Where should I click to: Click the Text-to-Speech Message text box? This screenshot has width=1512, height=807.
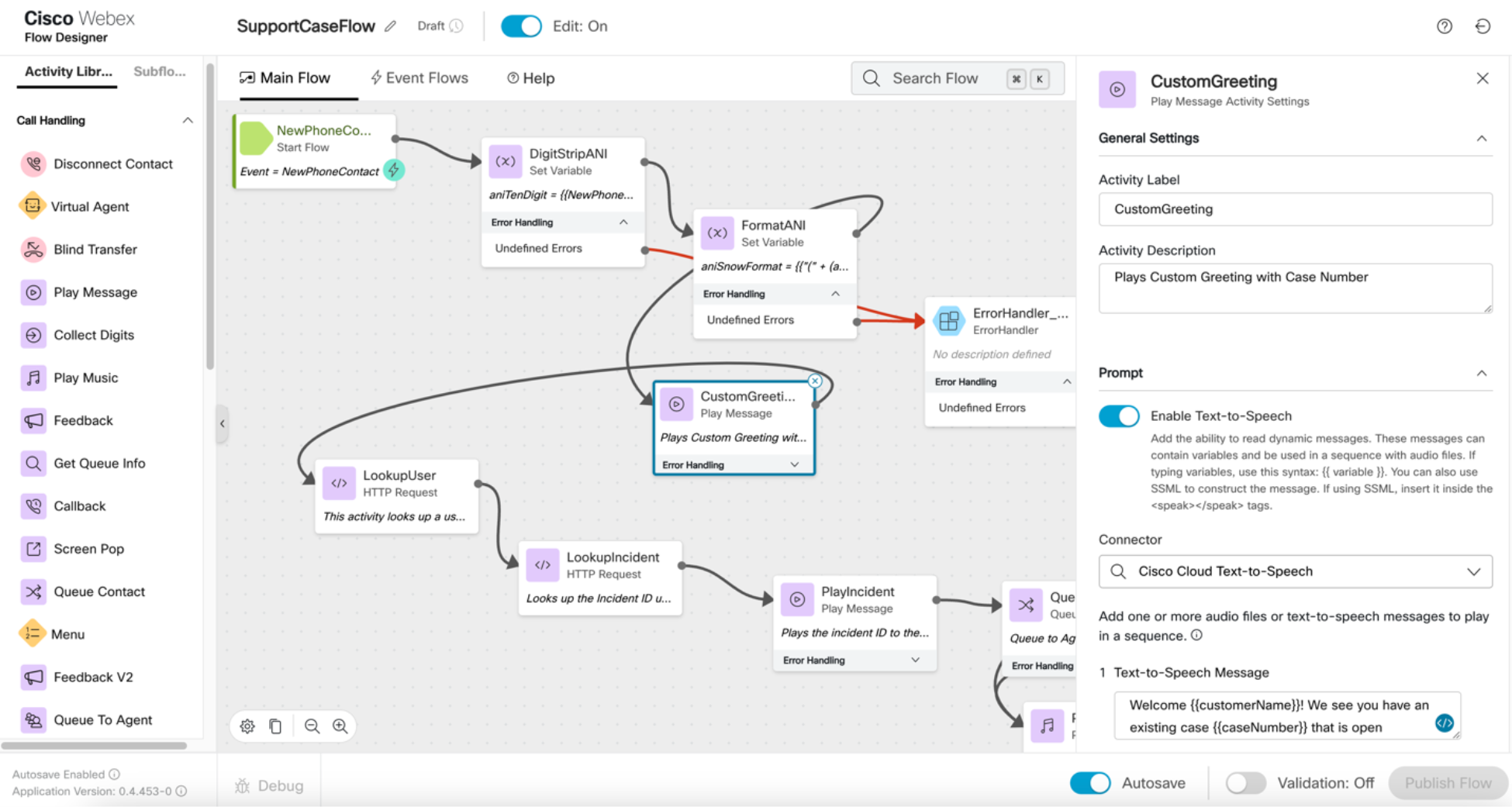point(1287,716)
